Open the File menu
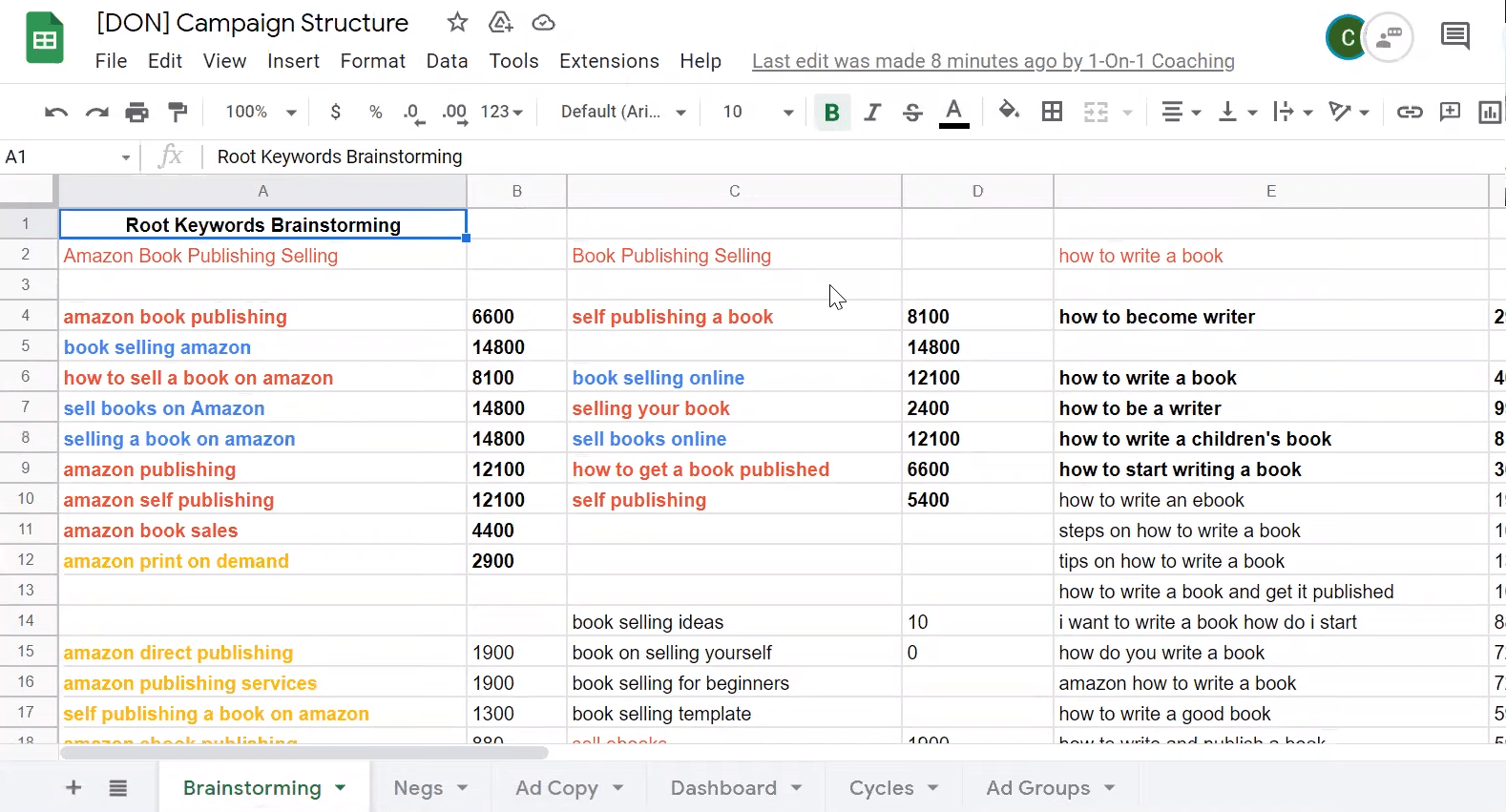This screenshot has height=812, width=1506. click(111, 61)
